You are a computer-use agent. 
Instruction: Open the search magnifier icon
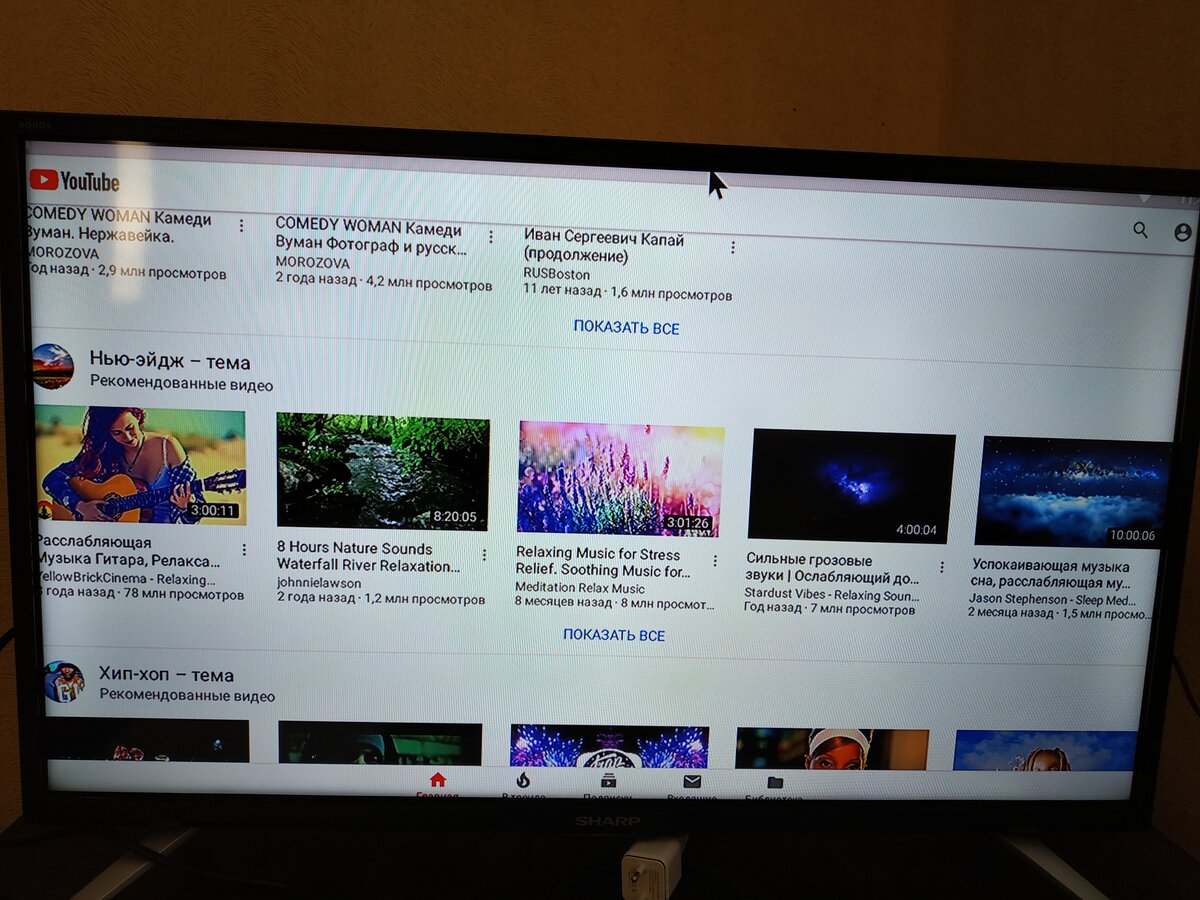pos(1140,230)
